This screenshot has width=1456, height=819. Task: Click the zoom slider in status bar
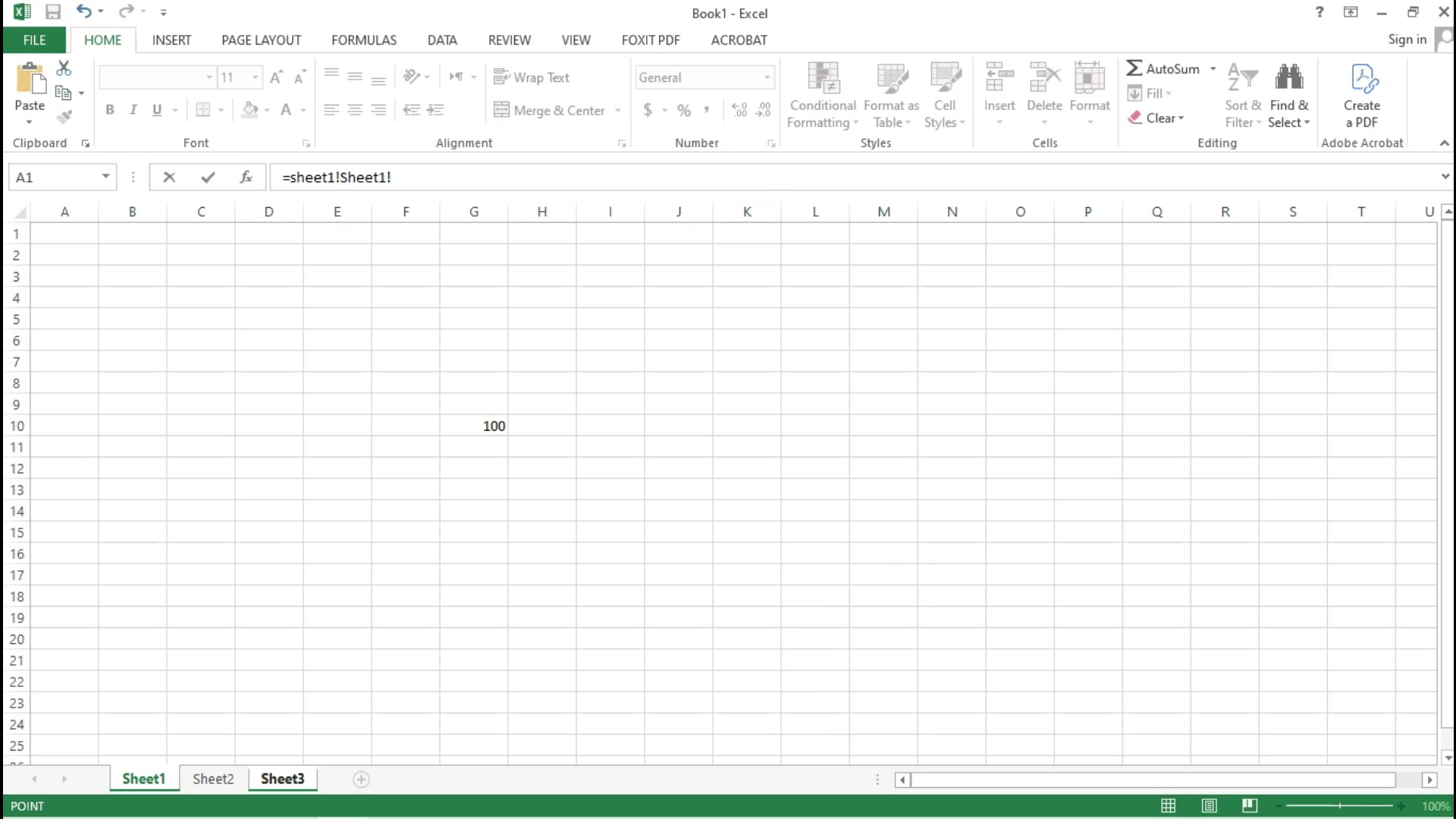pyautogui.click(x=1339, y=806)
